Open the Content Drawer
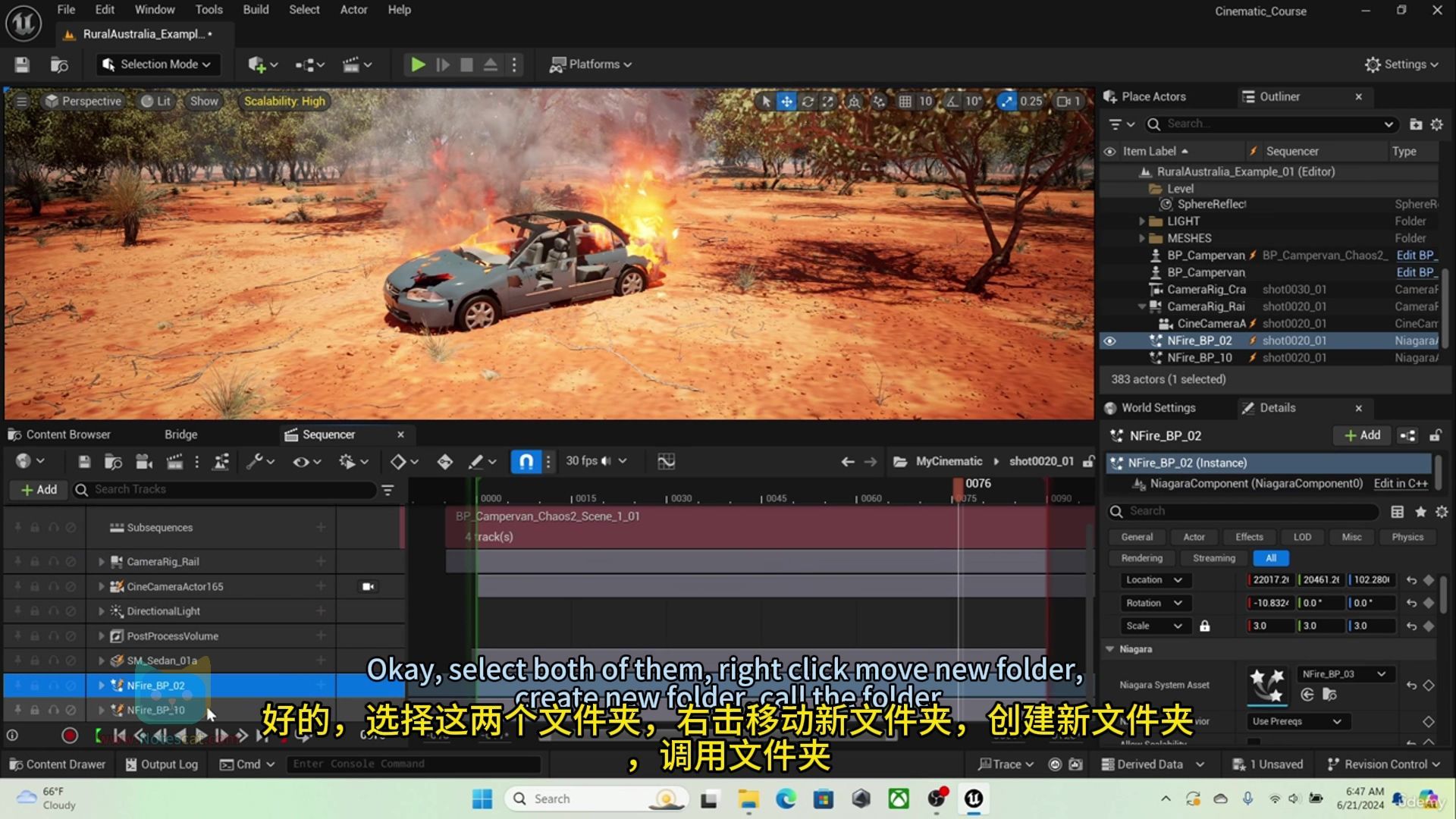 click(x=58, y=764)
